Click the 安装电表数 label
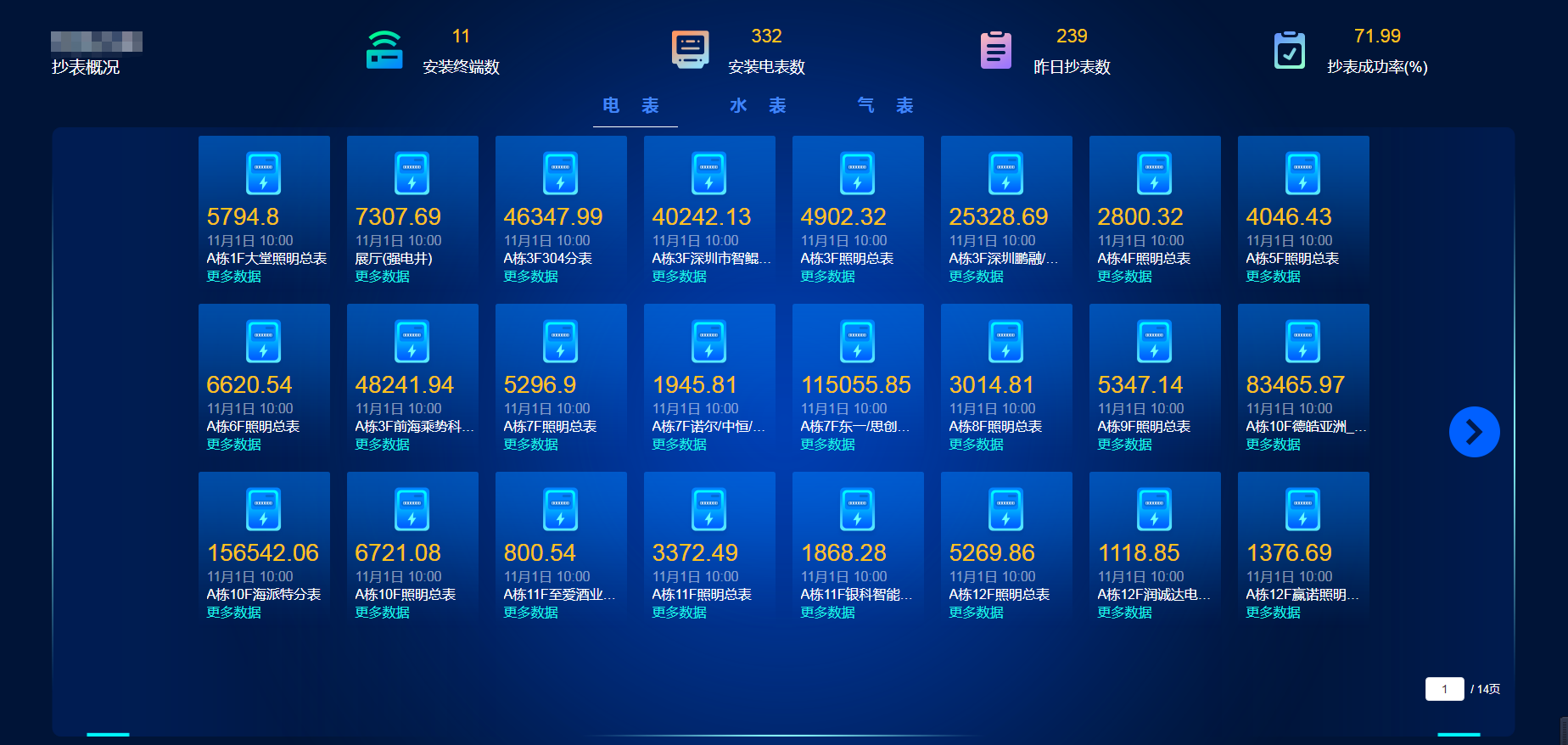1568x745 pixels. click(x=767, y=67)
